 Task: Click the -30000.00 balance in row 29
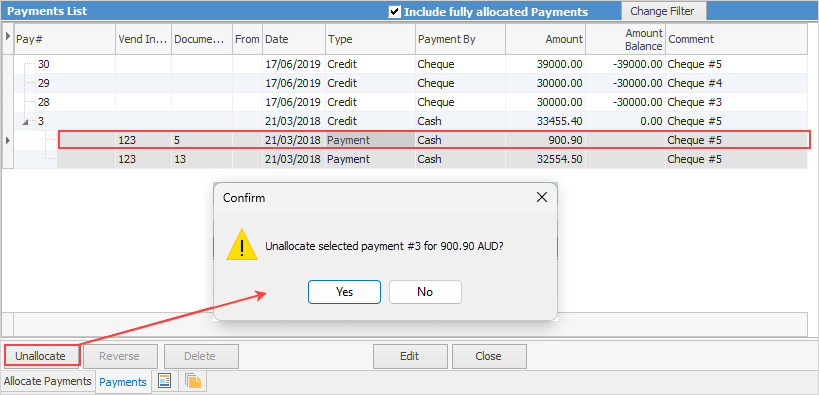point(625,84)
